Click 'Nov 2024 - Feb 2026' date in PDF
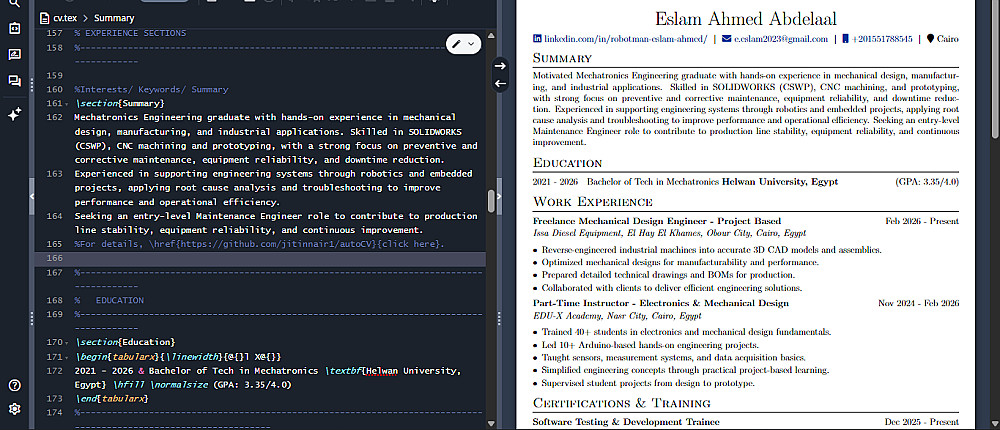The width and height of the screenshot is (1000, 430). tap(918, 304)
